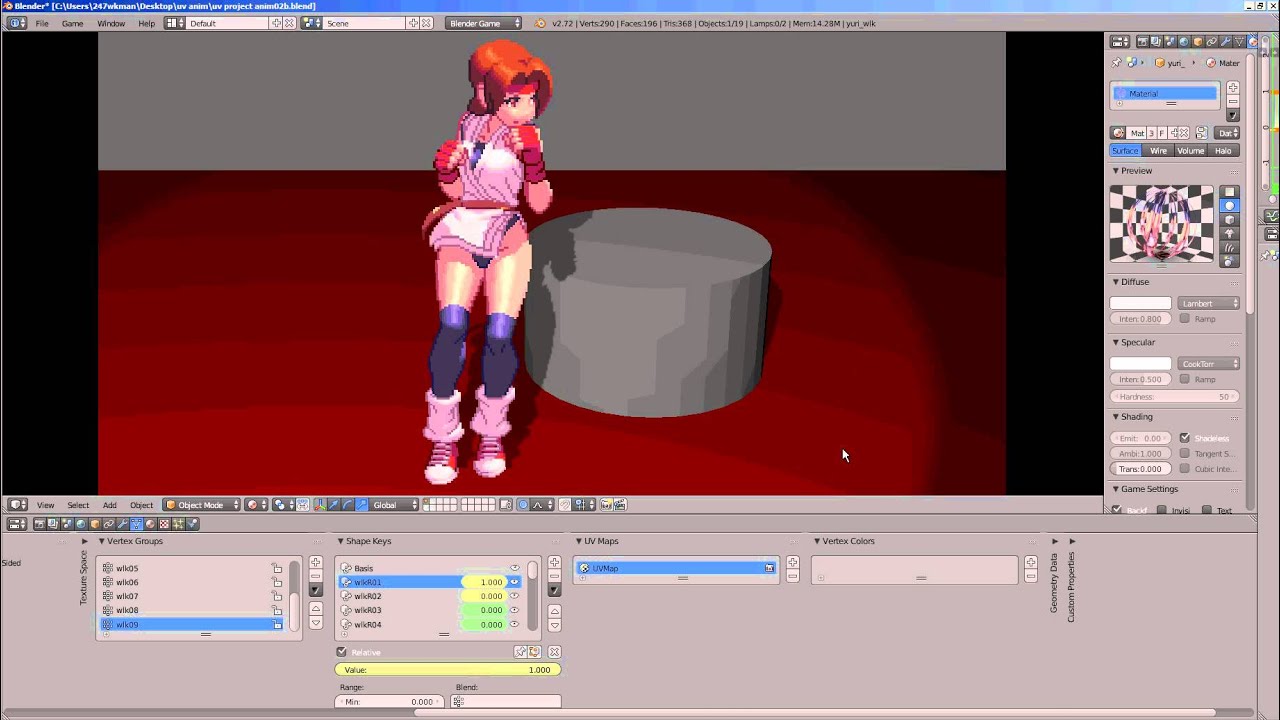
Task: Add a new vertex group
Action: [315, 562]
